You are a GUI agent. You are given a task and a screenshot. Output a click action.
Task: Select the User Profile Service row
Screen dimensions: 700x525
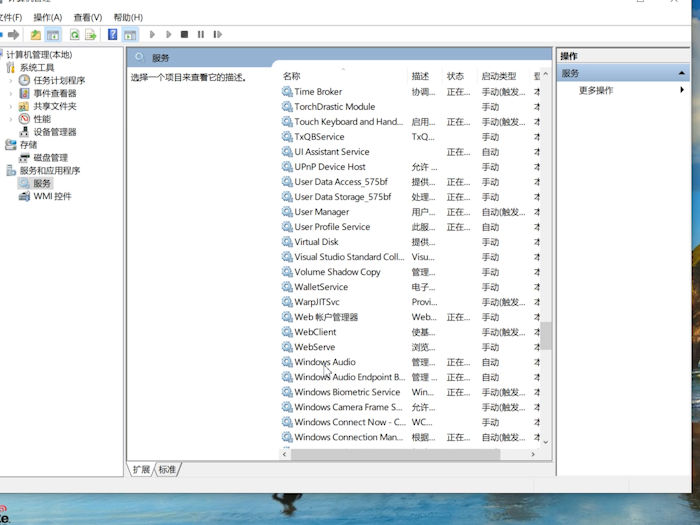pyautogui.click(x=410, y=227)
